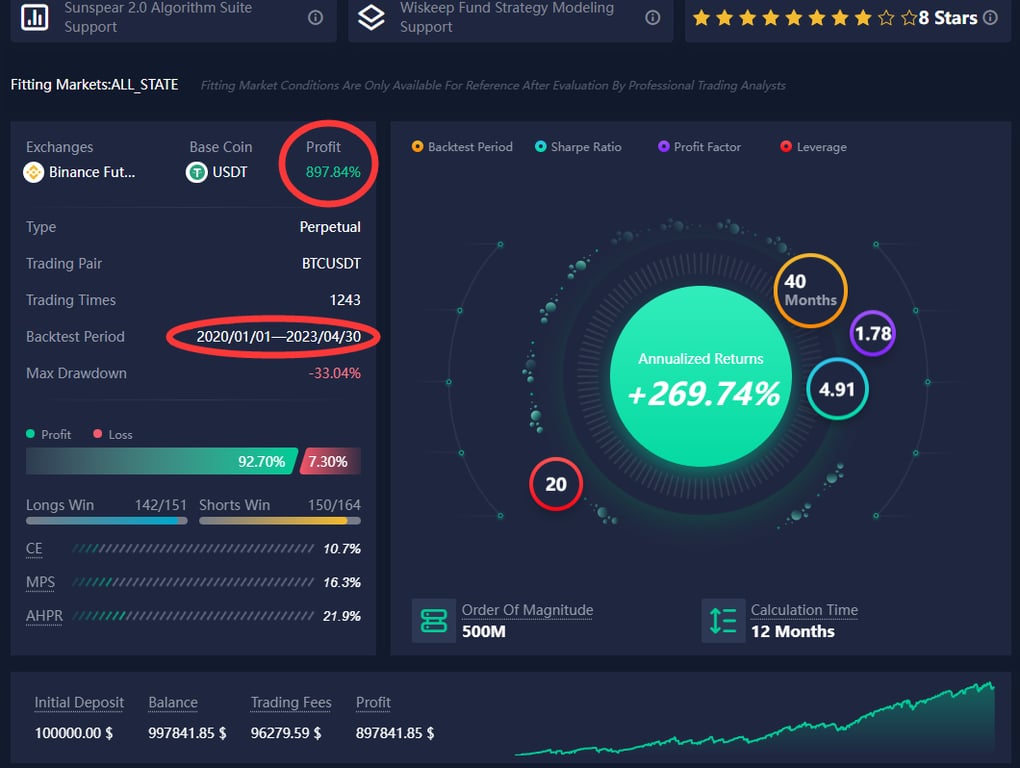This screenshot has height=768, width=1020.
Task: Click the underlined MPS metric label
Action: click(x=40, y=582)
